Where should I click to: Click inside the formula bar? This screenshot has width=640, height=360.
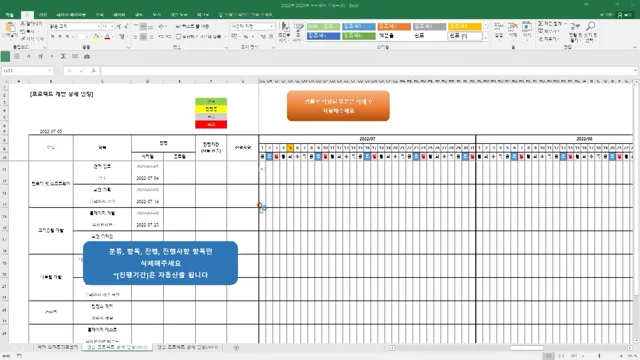[367, 71]
